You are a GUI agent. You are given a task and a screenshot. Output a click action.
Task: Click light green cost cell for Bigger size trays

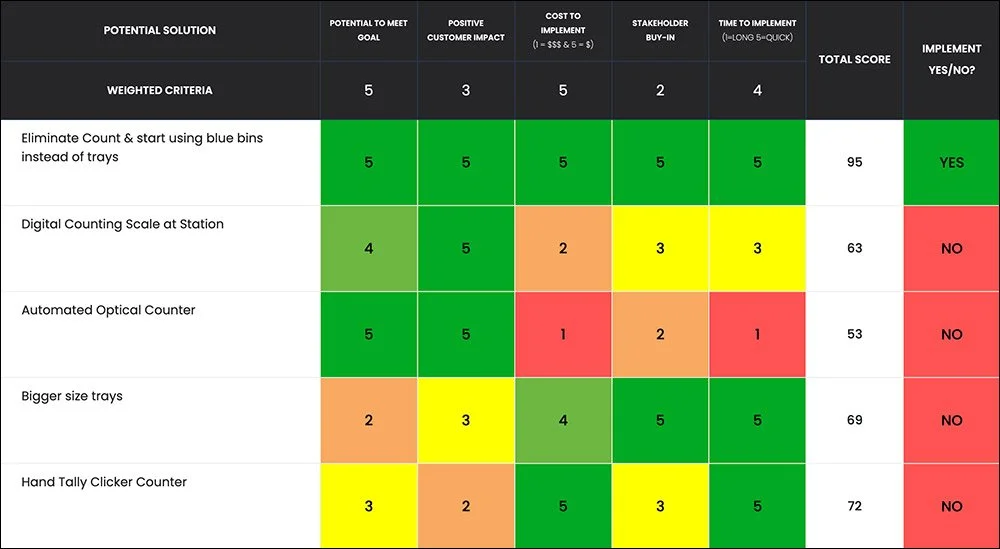tap(562, 420)
